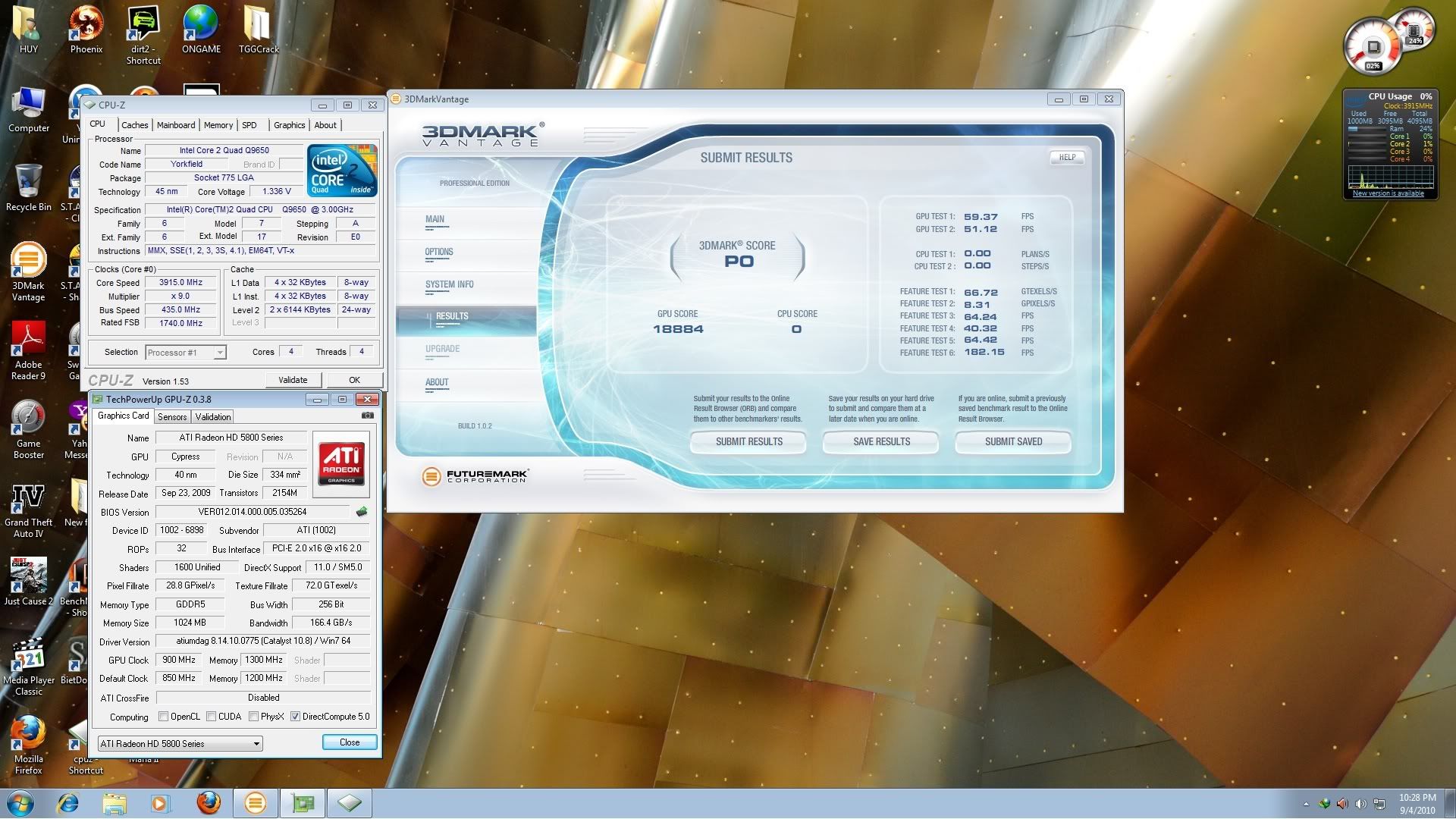The image size is (1456, 819).
Task: Open the Recycle Bin icon
Action: click(29, 188)
